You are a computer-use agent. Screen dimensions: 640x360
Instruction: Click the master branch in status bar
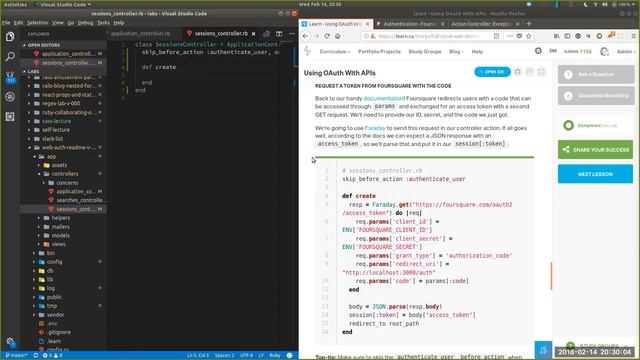(x=16, y=356)
